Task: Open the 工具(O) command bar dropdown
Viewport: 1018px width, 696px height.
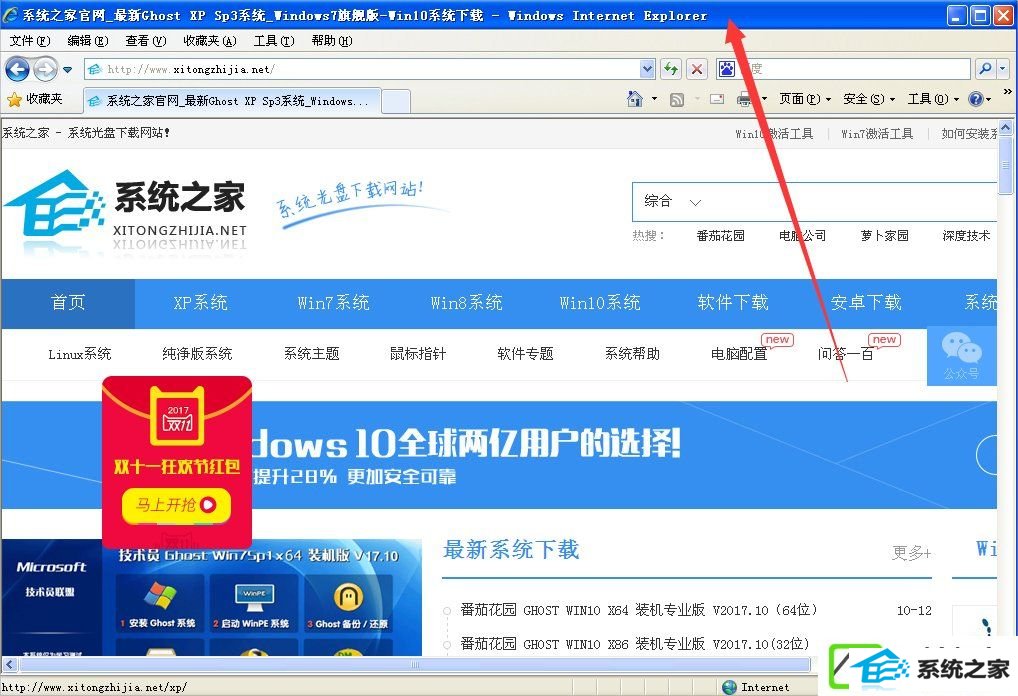Action: click(x=933, y=99)
